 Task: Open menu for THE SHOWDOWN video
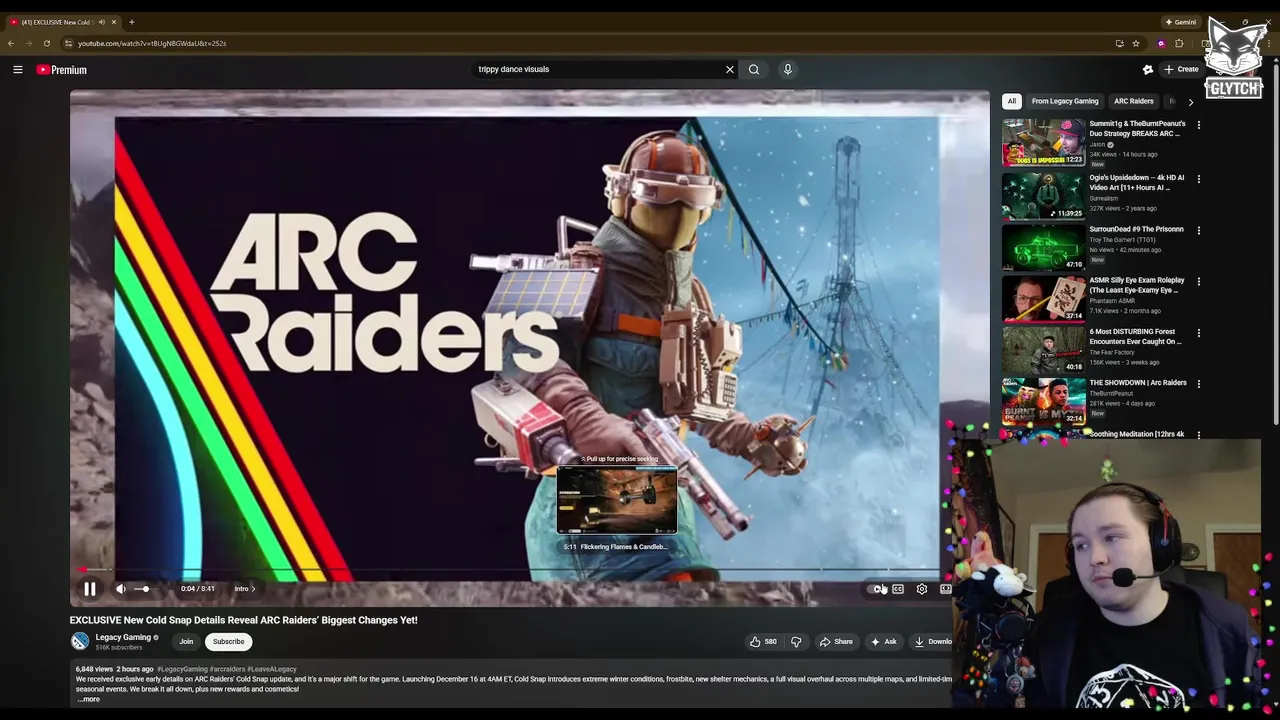pos(1199,384)
